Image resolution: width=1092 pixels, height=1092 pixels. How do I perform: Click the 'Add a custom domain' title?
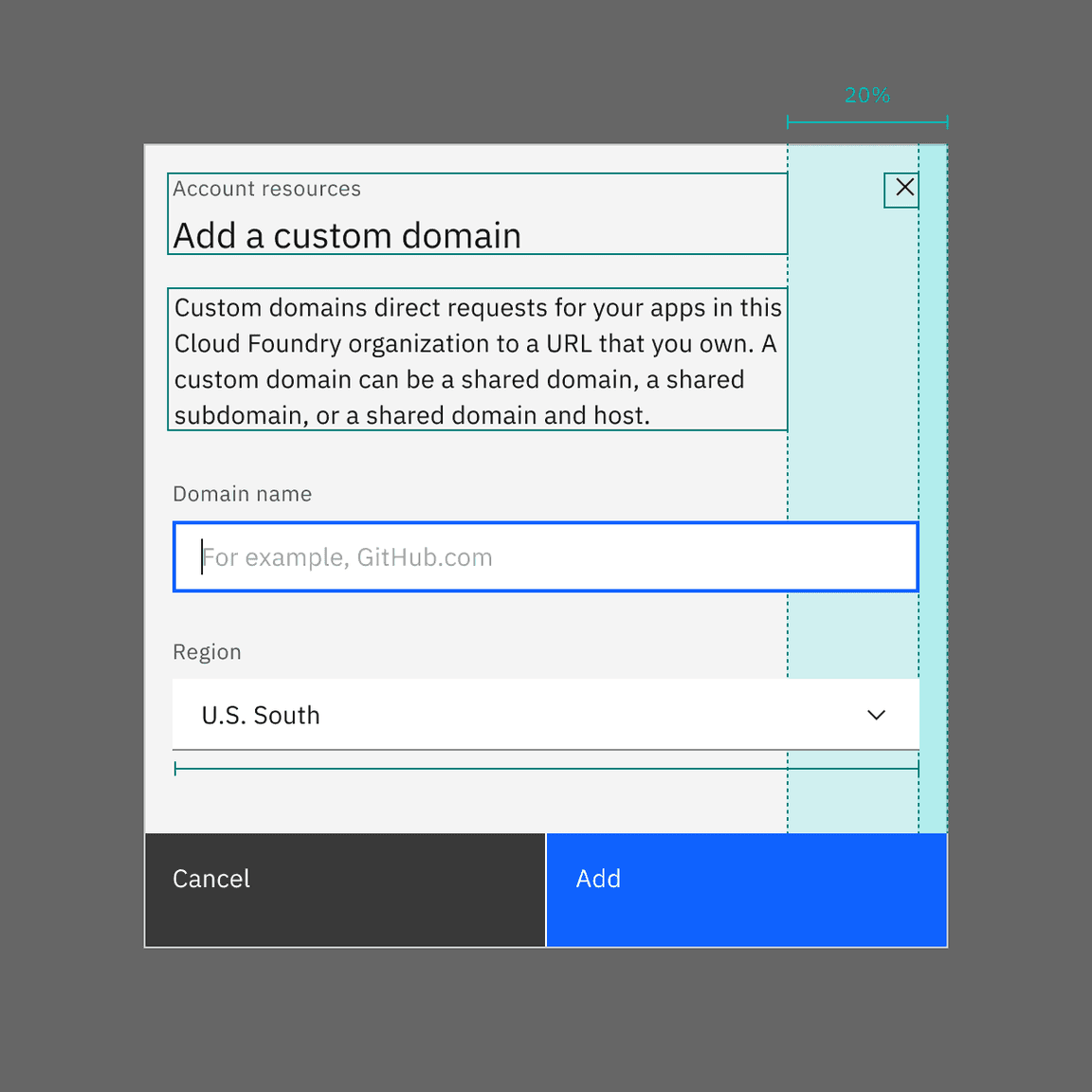pos(347,235)
